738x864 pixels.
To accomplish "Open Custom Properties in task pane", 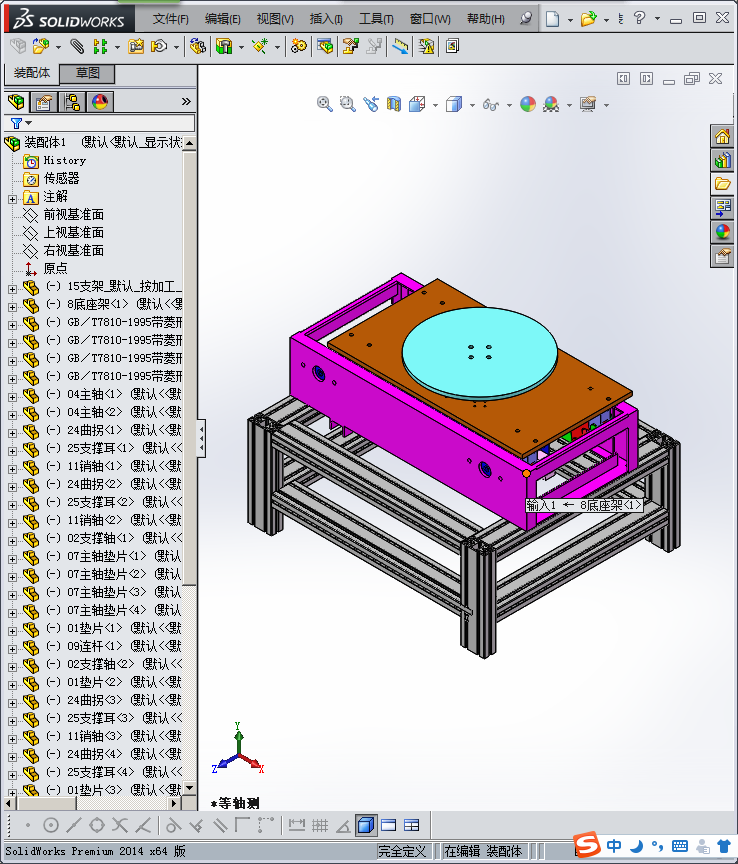I will pos(723,256).
